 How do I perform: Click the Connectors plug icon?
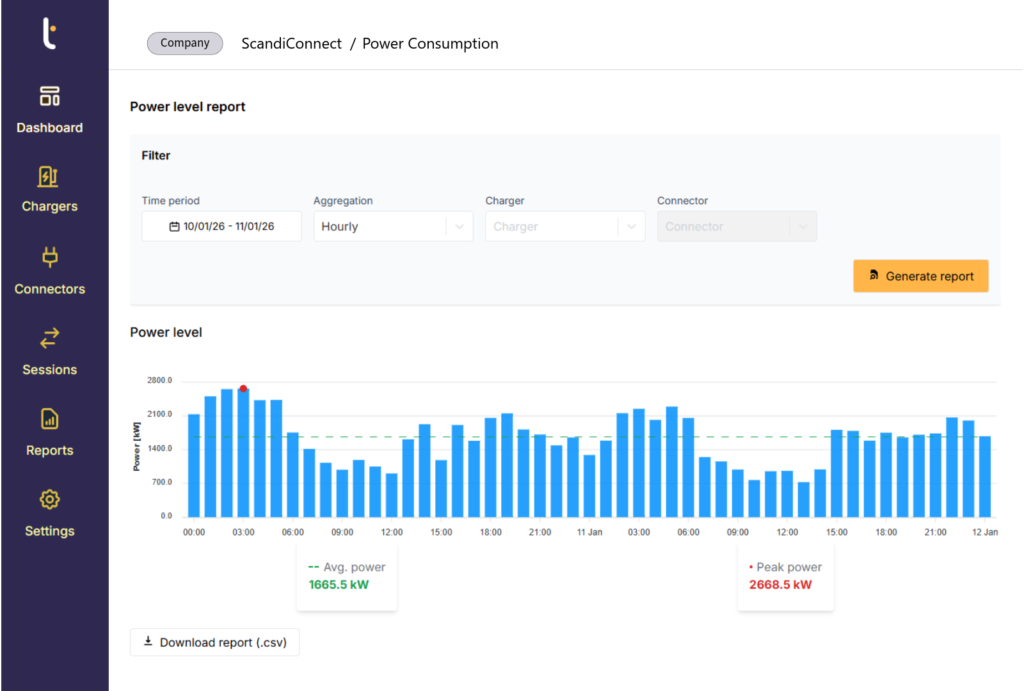click(49, 258)
